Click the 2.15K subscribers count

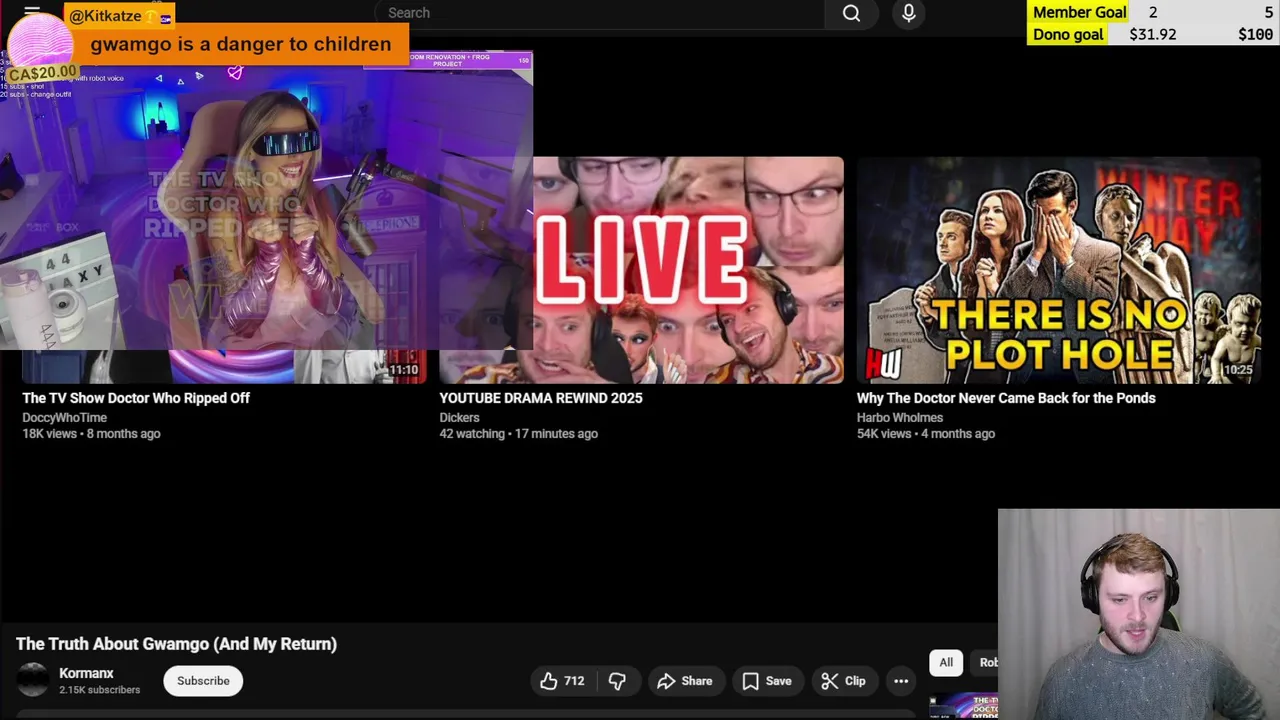(99, 690)
